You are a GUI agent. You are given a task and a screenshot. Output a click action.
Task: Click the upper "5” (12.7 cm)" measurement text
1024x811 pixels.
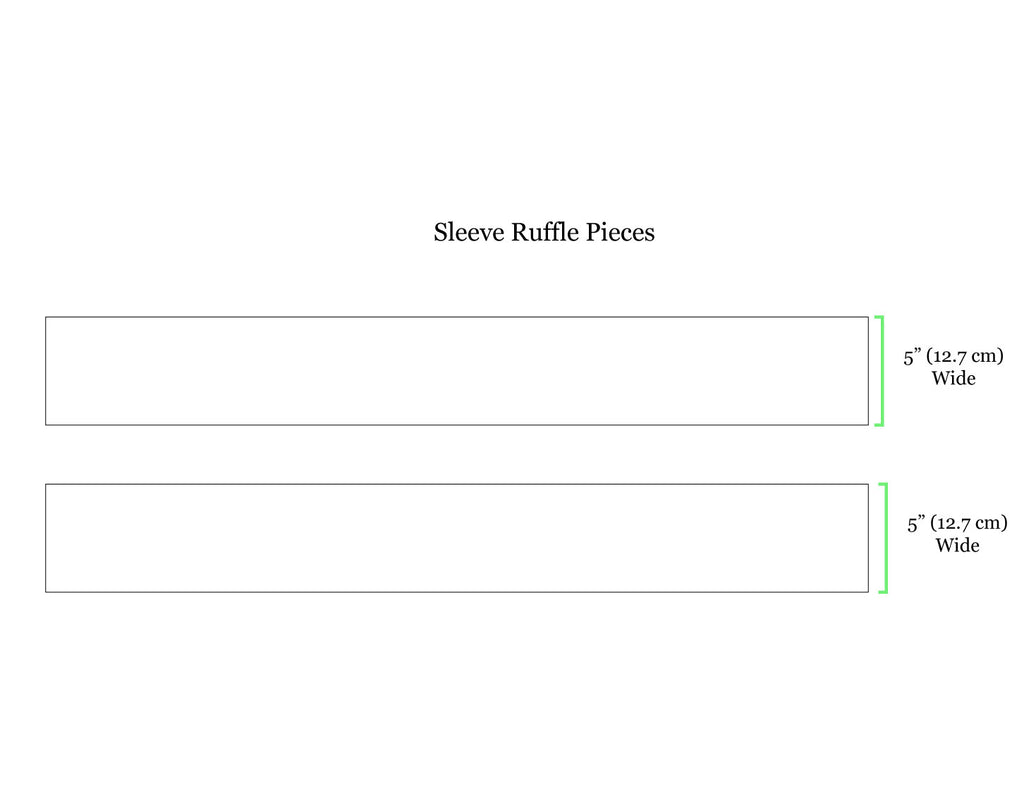[x=953, y=356]
